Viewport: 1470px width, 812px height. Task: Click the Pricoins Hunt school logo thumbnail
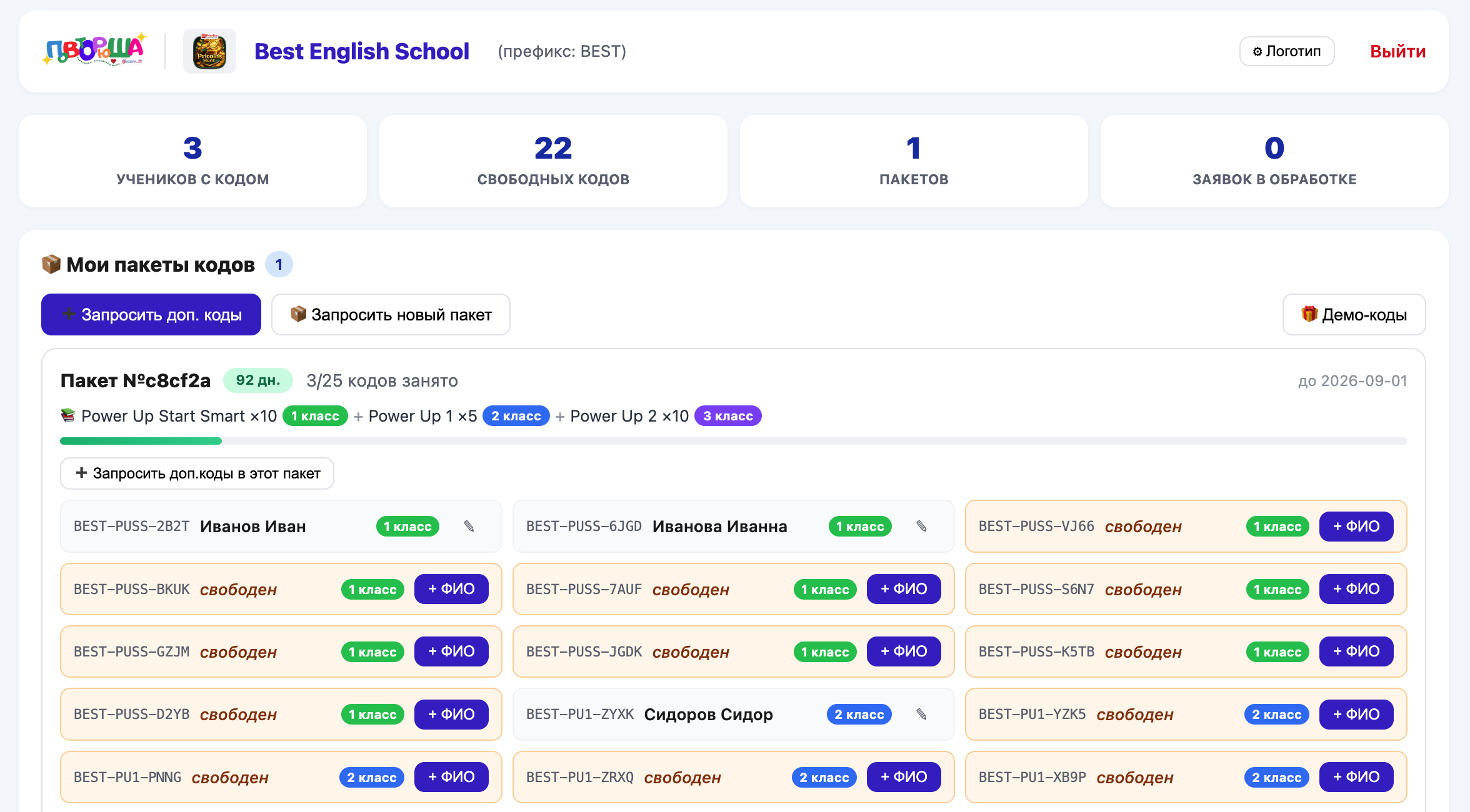(x=209, y=51)
